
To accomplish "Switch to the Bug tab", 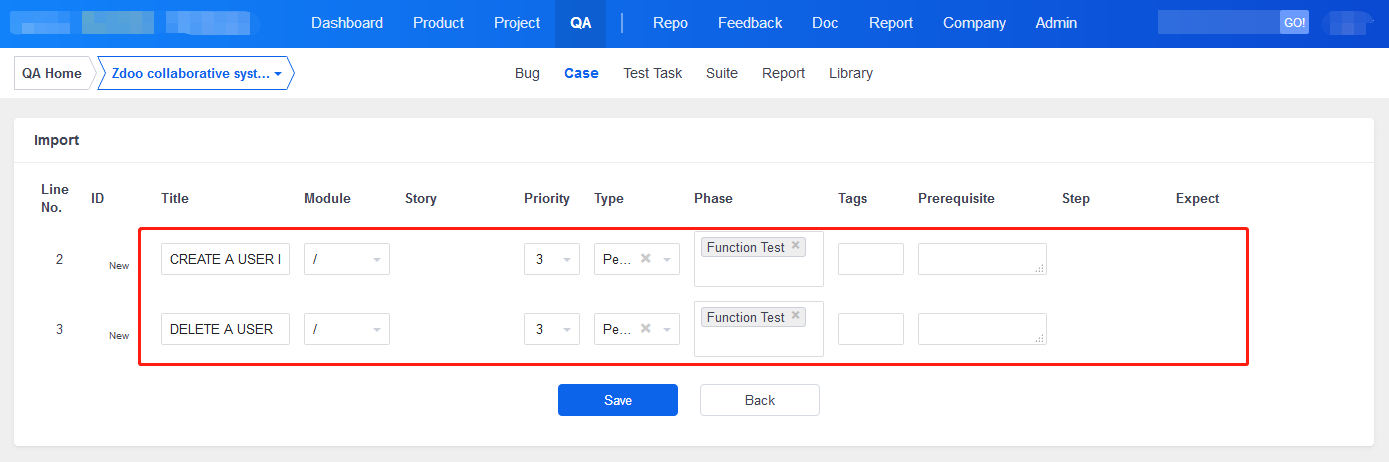I will (527, 73).
